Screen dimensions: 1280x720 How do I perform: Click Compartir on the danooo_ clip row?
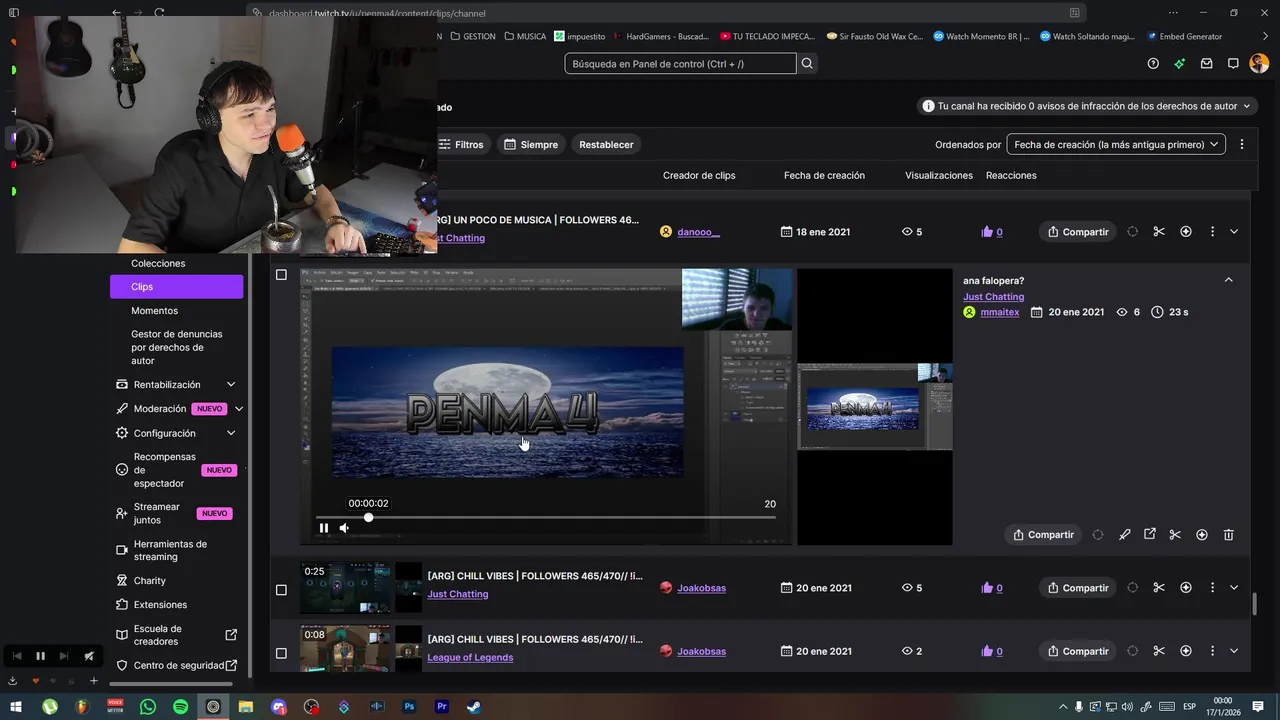pyautogui.click(x=1077, y=232)
